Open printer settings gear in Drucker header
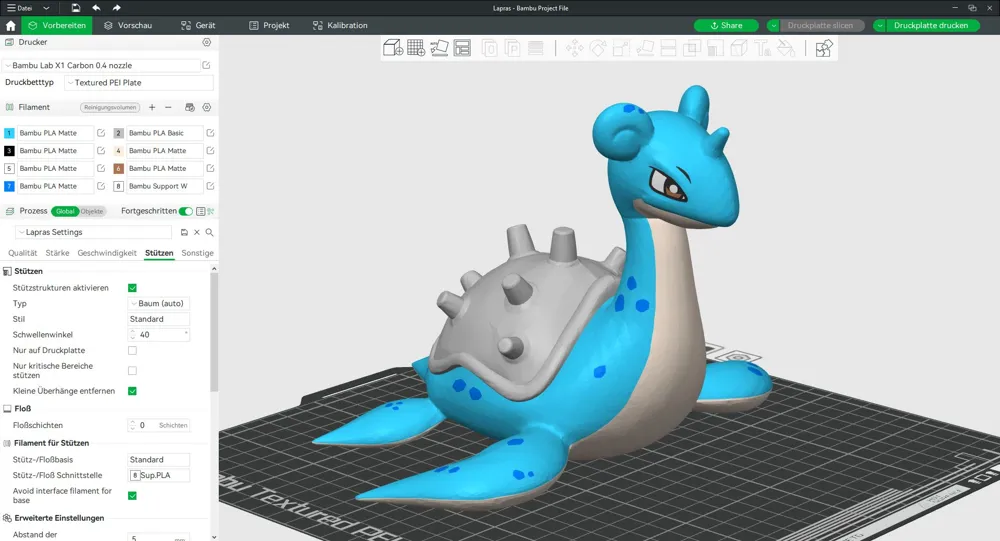1000x541 pixels. point(207,42)
